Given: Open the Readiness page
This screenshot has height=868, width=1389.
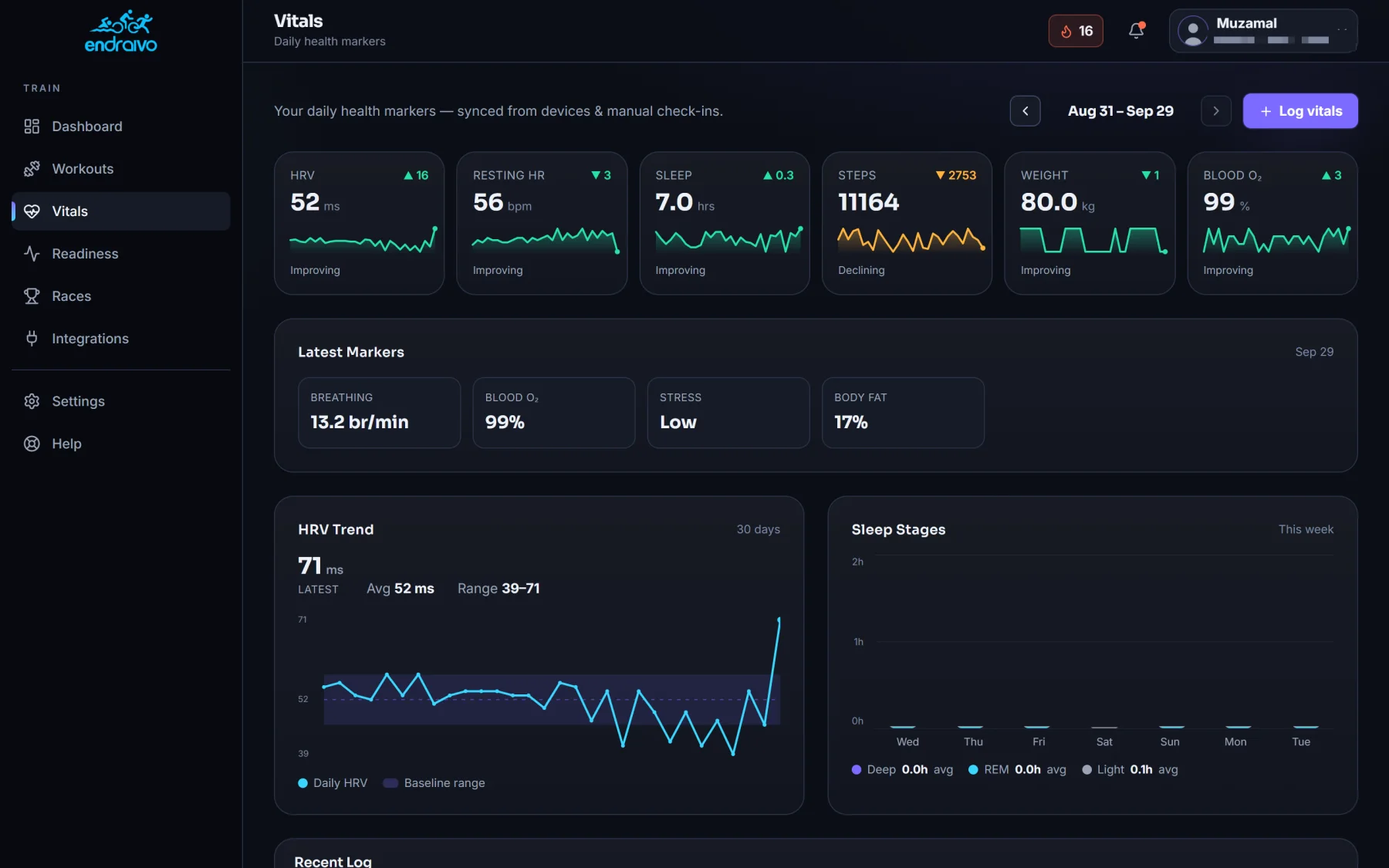Looking at the screenshot, I should tap(121, 254).
